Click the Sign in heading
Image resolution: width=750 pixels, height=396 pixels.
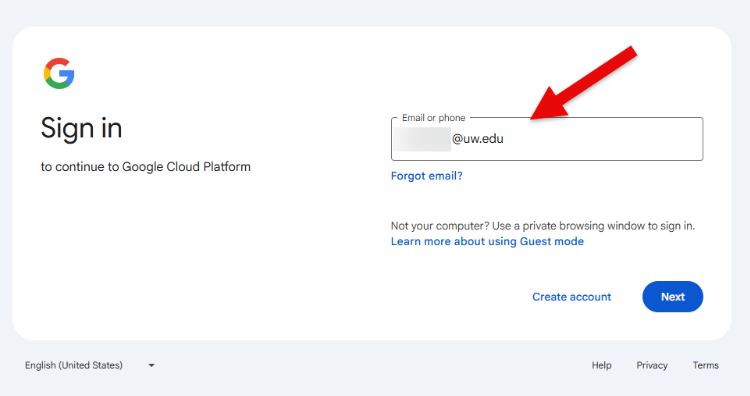pyautogui.click(x=81, y=128)
